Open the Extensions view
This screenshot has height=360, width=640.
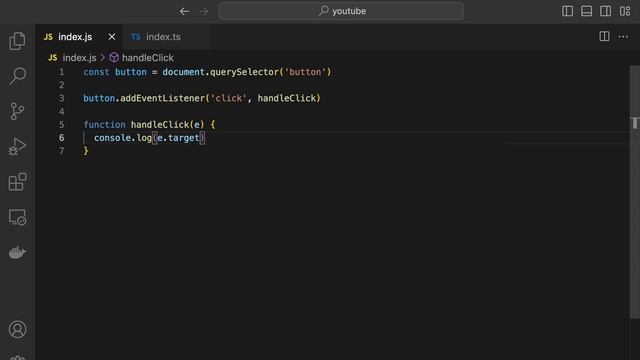[x=17, y=182]
